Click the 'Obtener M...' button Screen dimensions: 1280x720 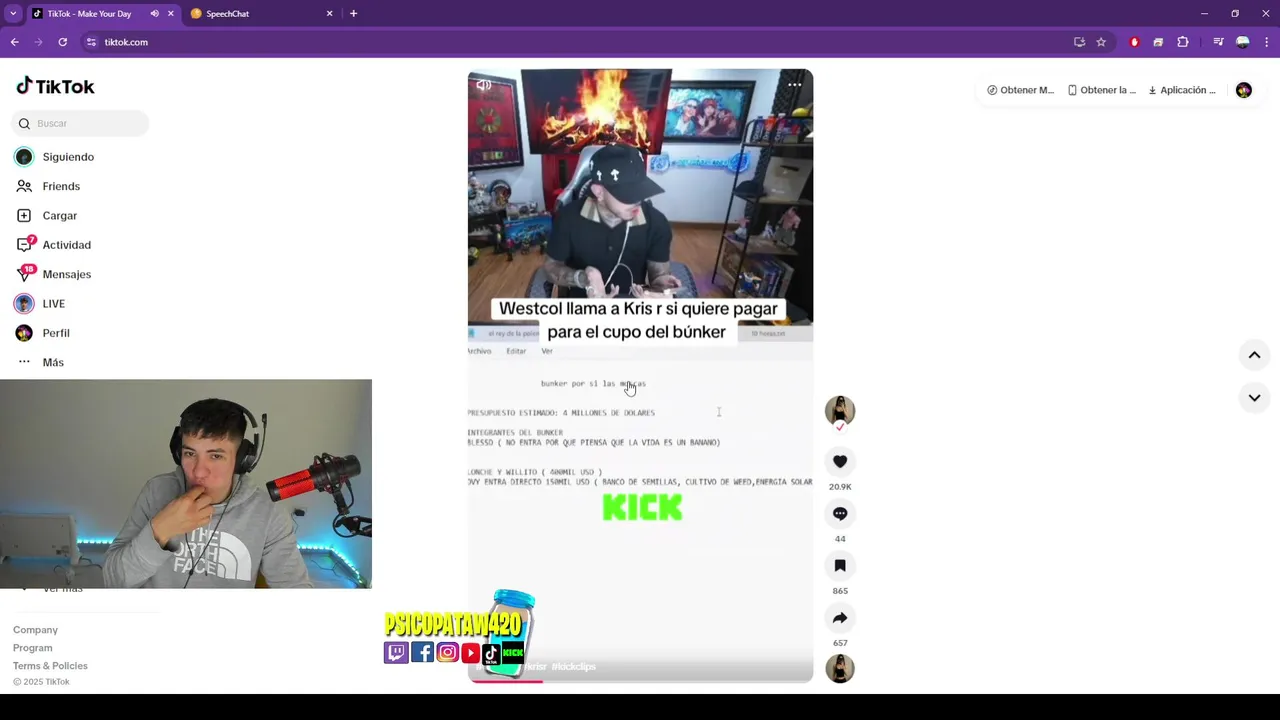1021,90
